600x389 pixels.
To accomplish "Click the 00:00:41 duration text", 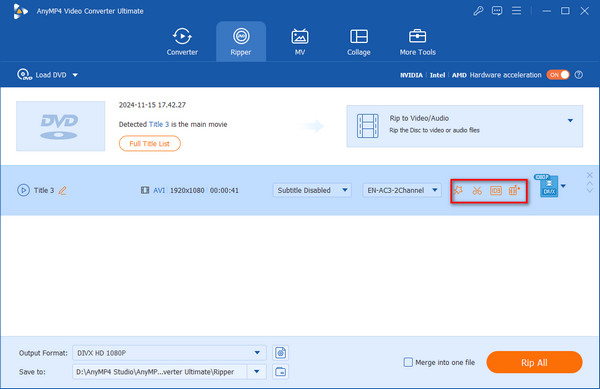I will [224, 190].
